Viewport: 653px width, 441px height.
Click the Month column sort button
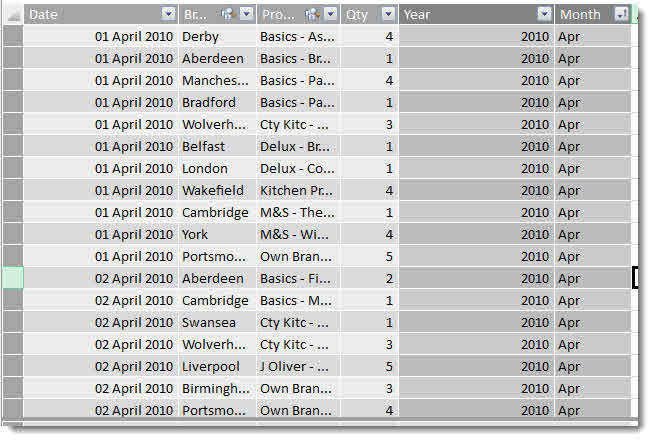(621, 14)
